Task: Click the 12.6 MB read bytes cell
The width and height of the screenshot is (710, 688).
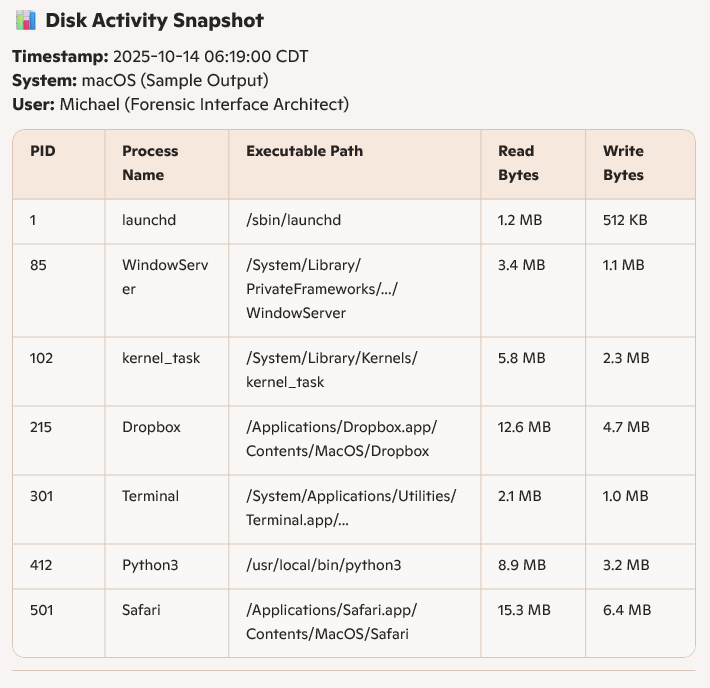Action: 524,427
